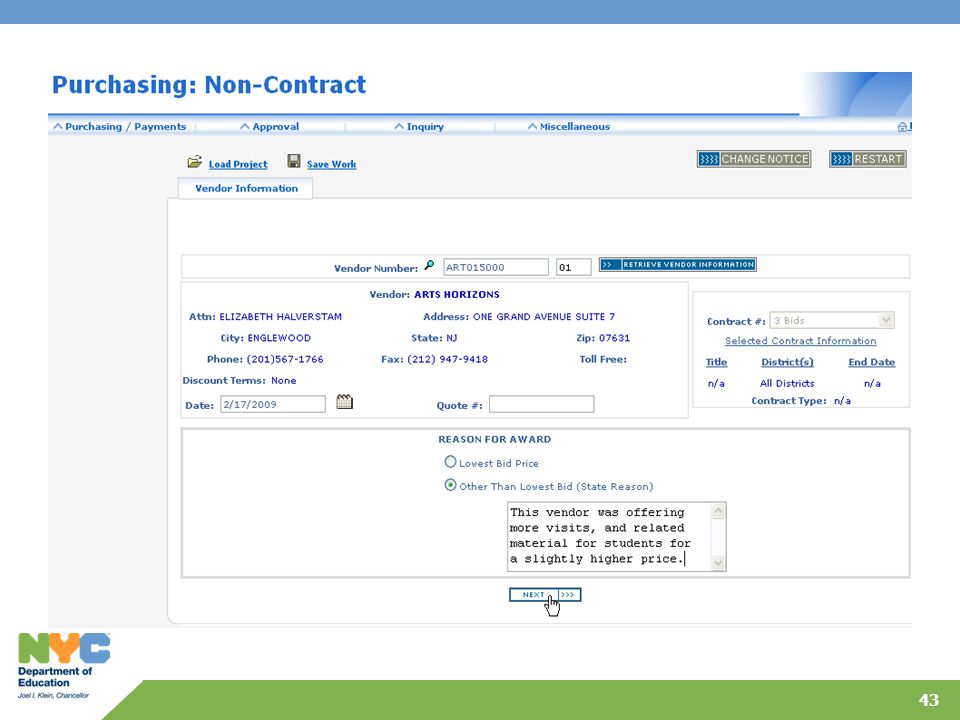Click the Quote # input field

[541, 404]
